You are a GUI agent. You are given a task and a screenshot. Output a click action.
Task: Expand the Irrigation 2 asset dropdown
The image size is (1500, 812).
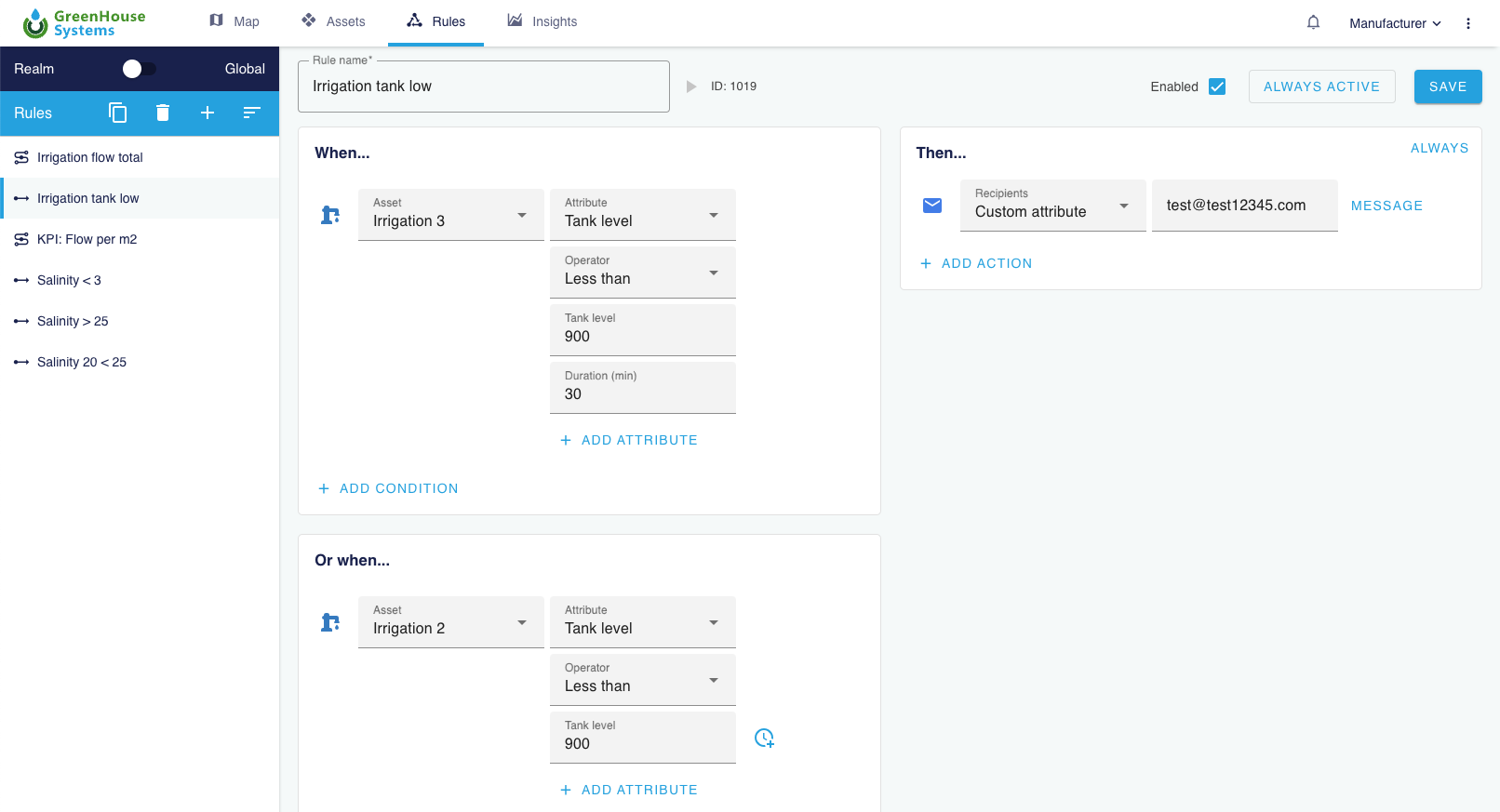coord(450,622)
